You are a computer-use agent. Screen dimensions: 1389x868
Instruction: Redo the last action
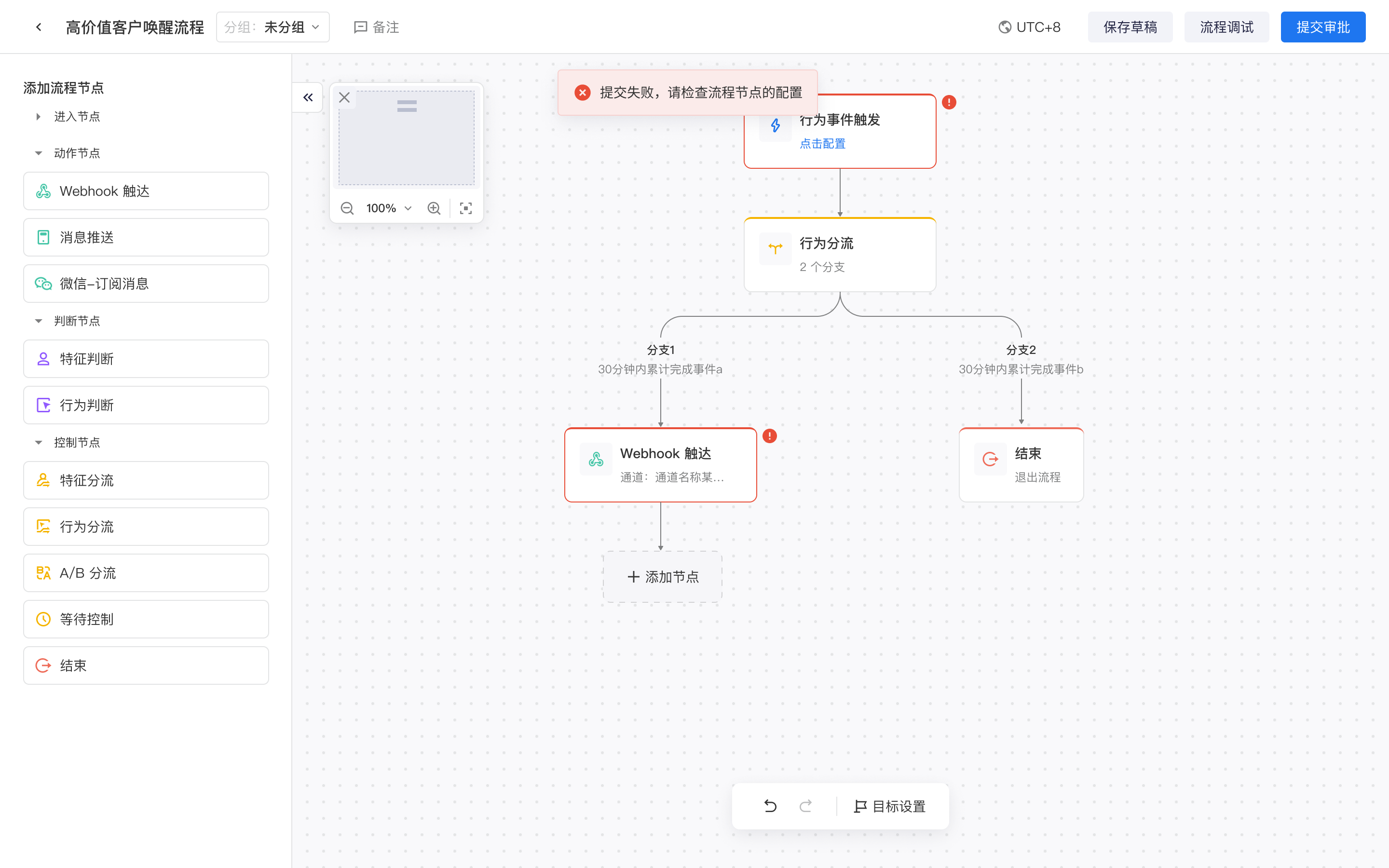point(806,807)
